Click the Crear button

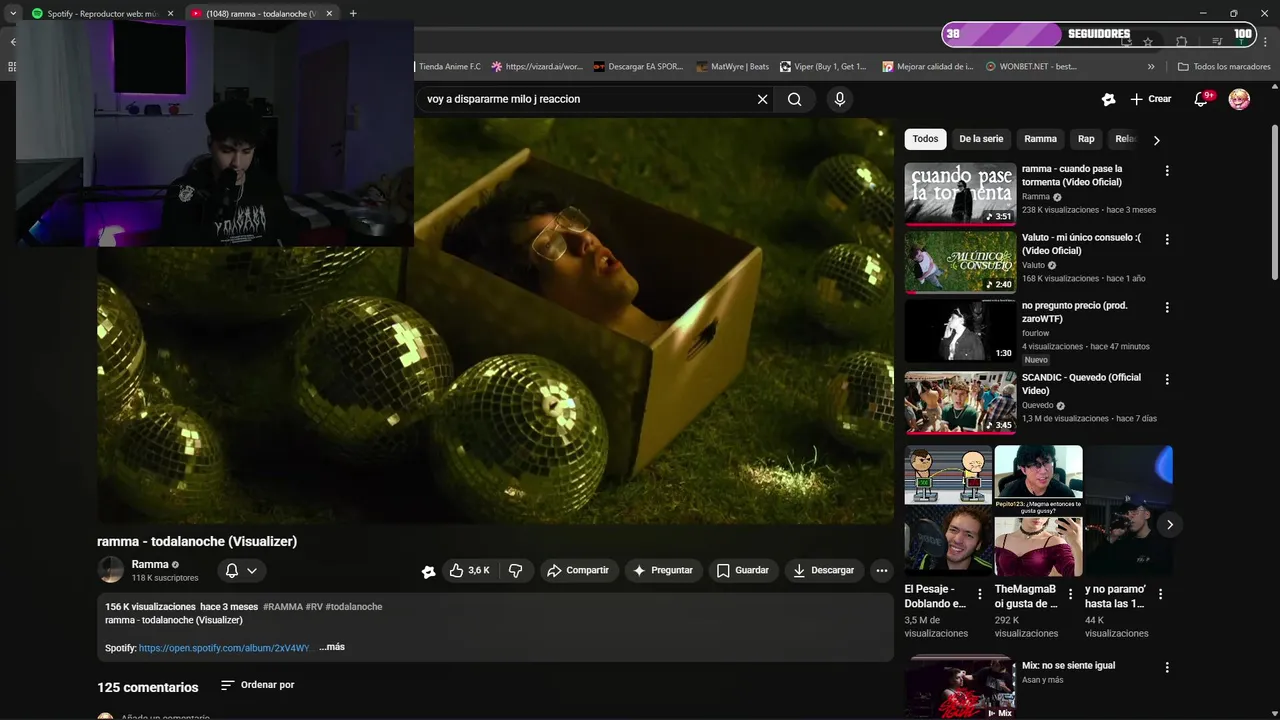tap(1151, 99)
